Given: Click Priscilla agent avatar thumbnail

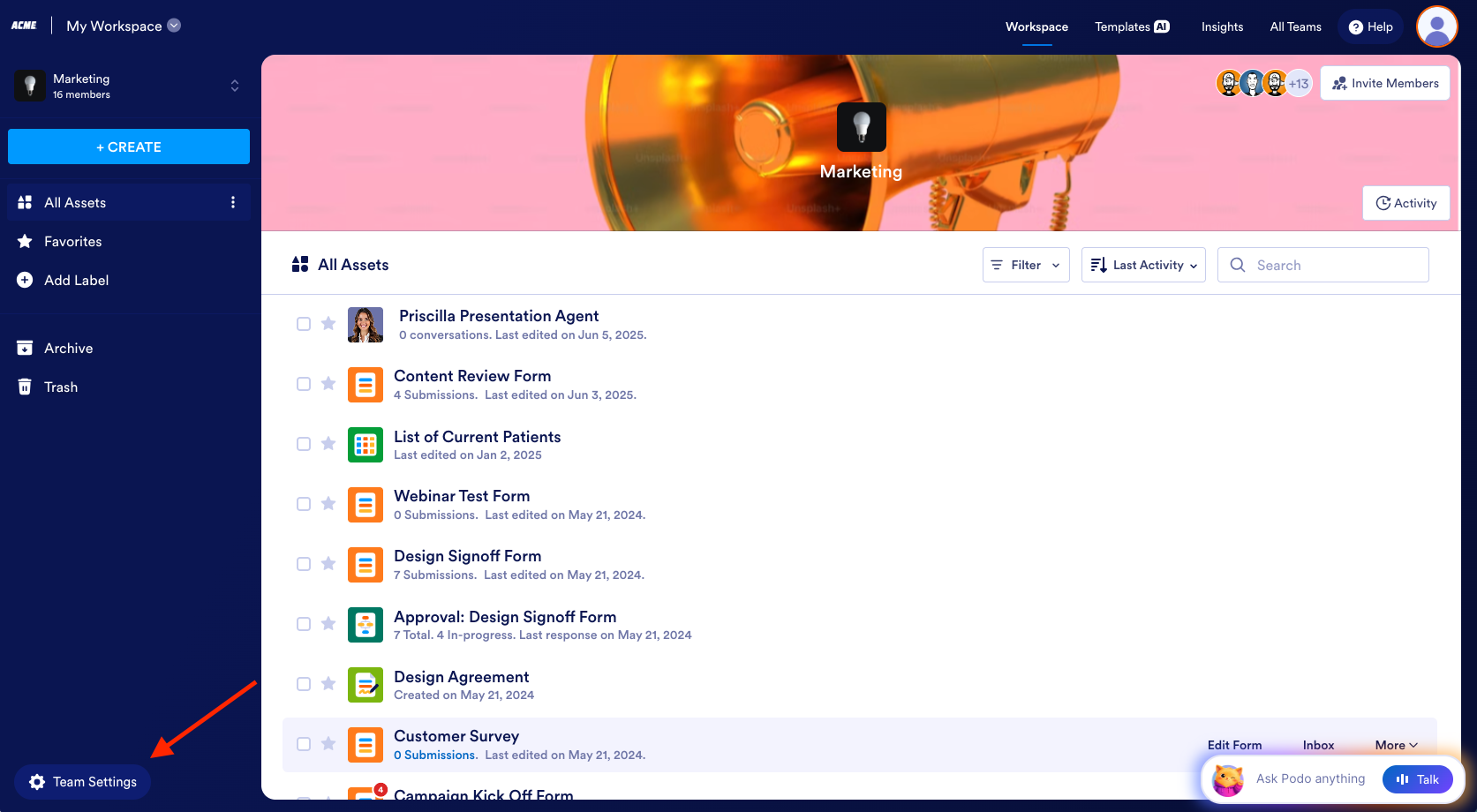Looking at the screenshot, I should point(365,325).
